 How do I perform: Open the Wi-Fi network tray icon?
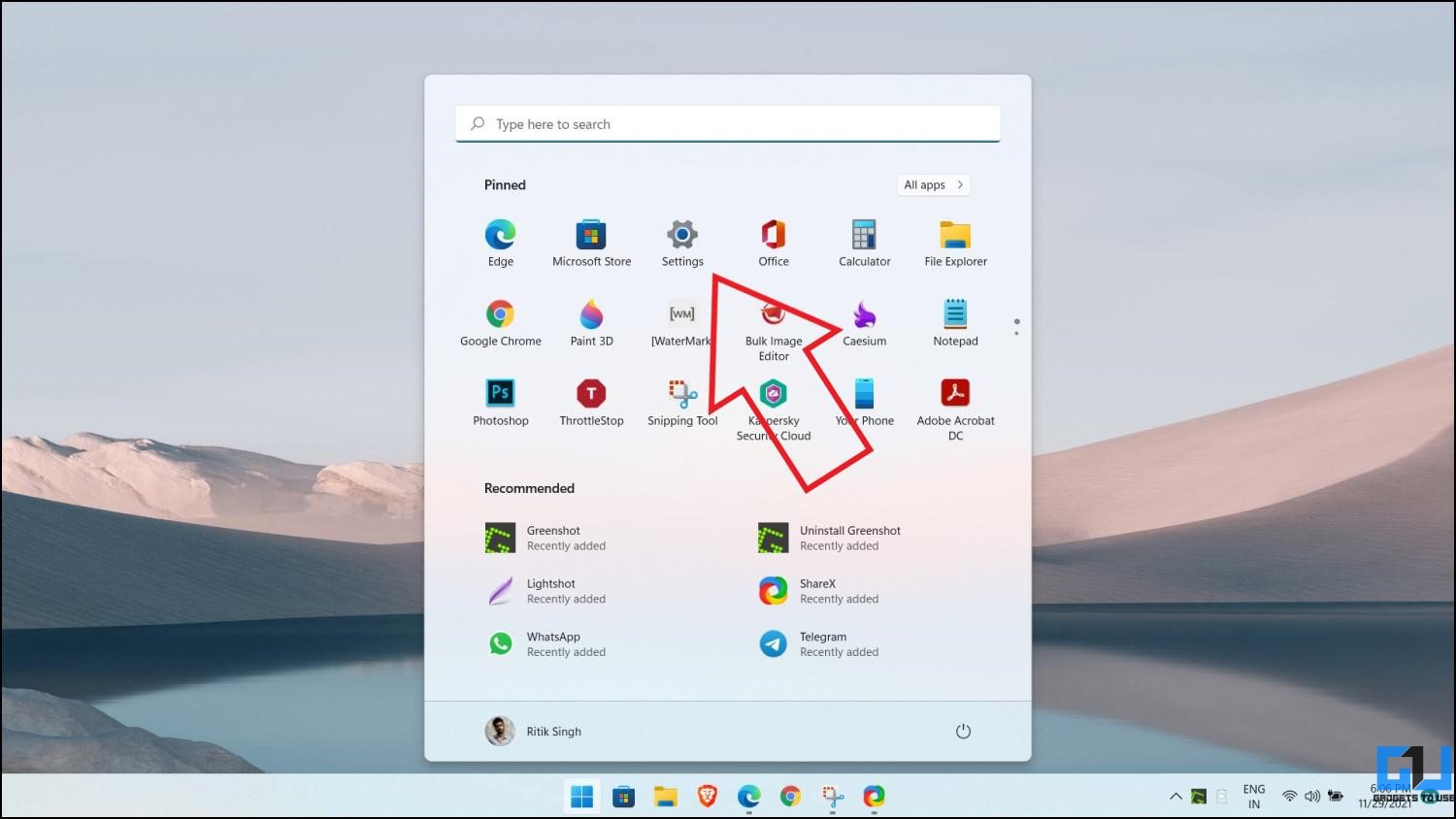(1289, 797)
